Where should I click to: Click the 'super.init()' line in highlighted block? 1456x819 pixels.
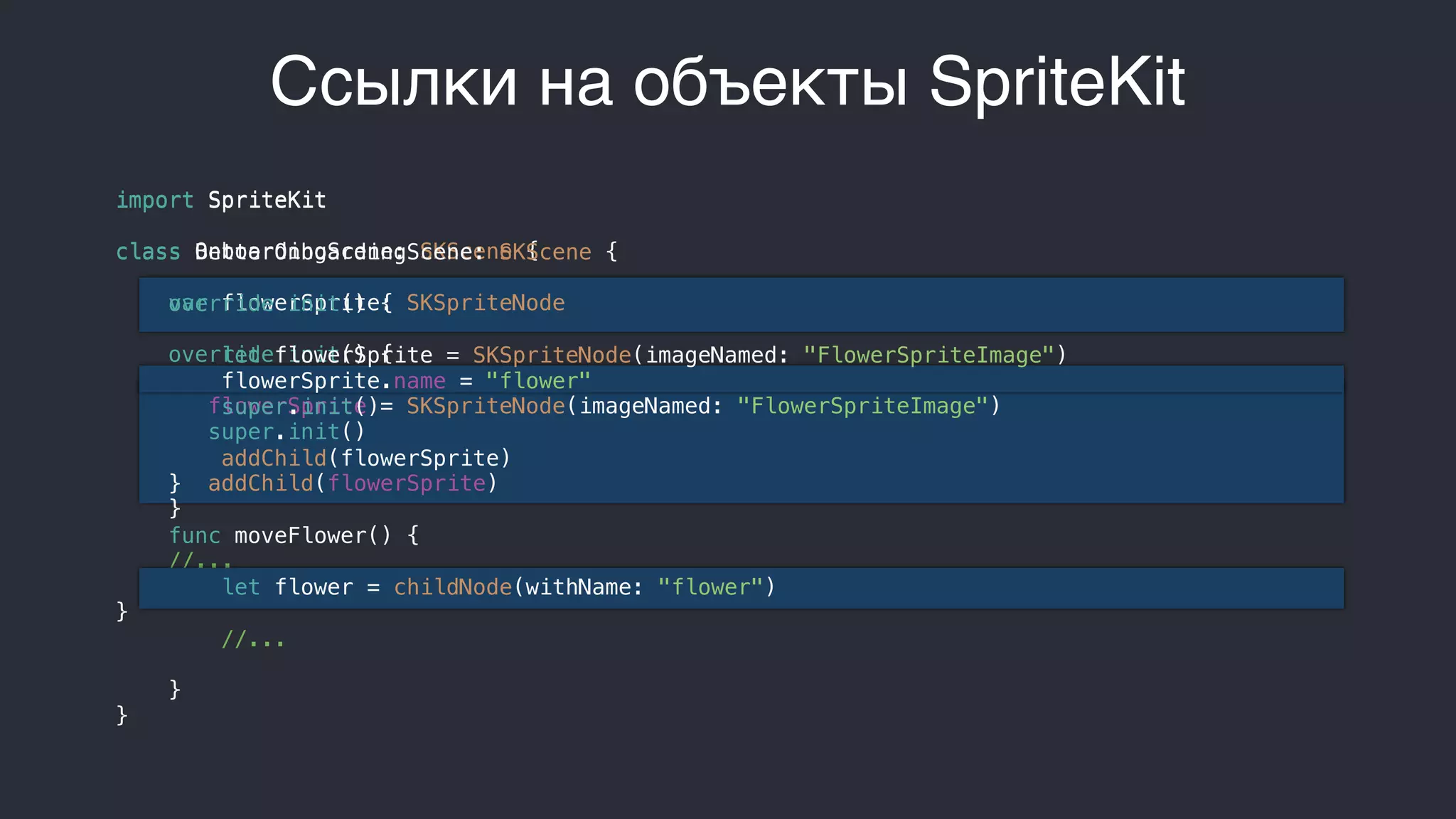287,432
